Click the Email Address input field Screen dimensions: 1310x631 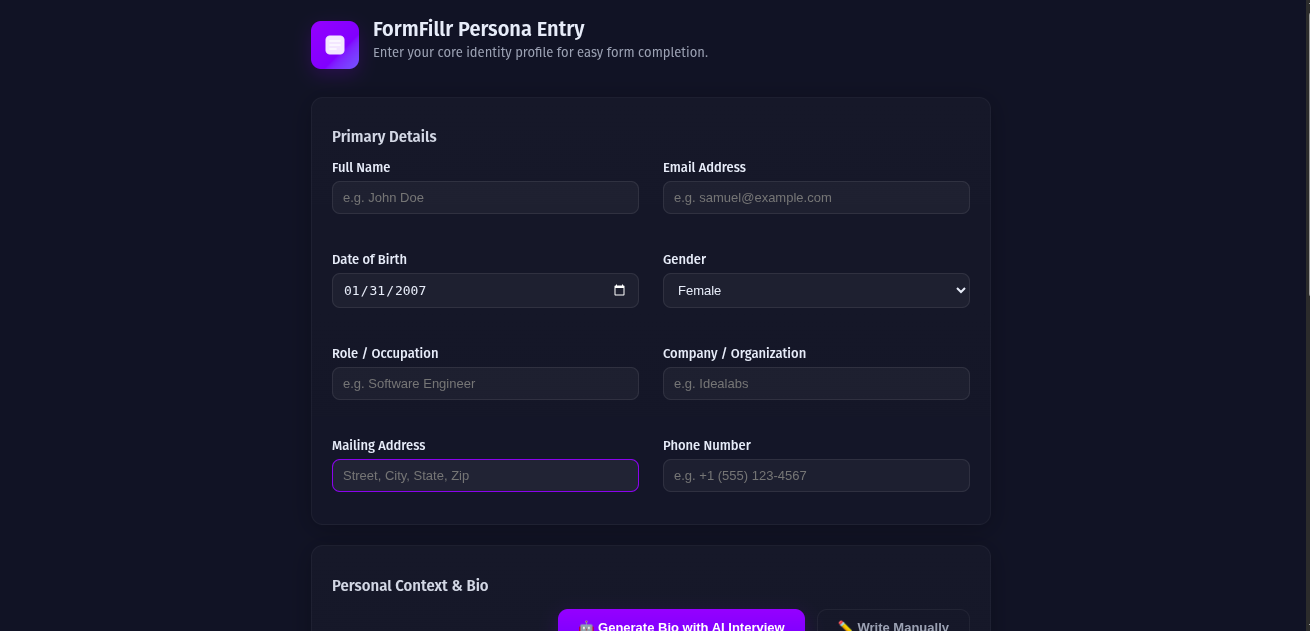pos(816,197)
